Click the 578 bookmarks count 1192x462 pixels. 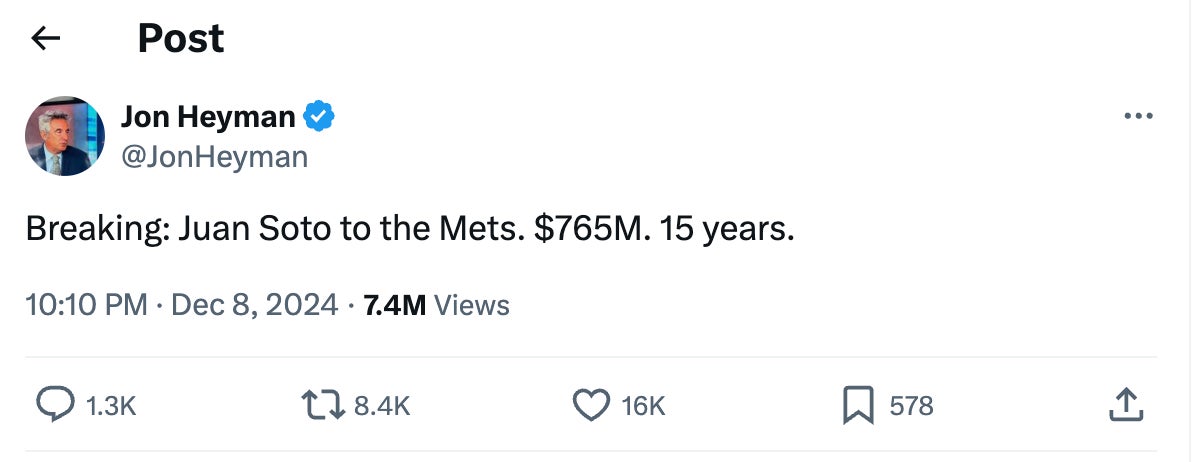click(x=911, y=405)
